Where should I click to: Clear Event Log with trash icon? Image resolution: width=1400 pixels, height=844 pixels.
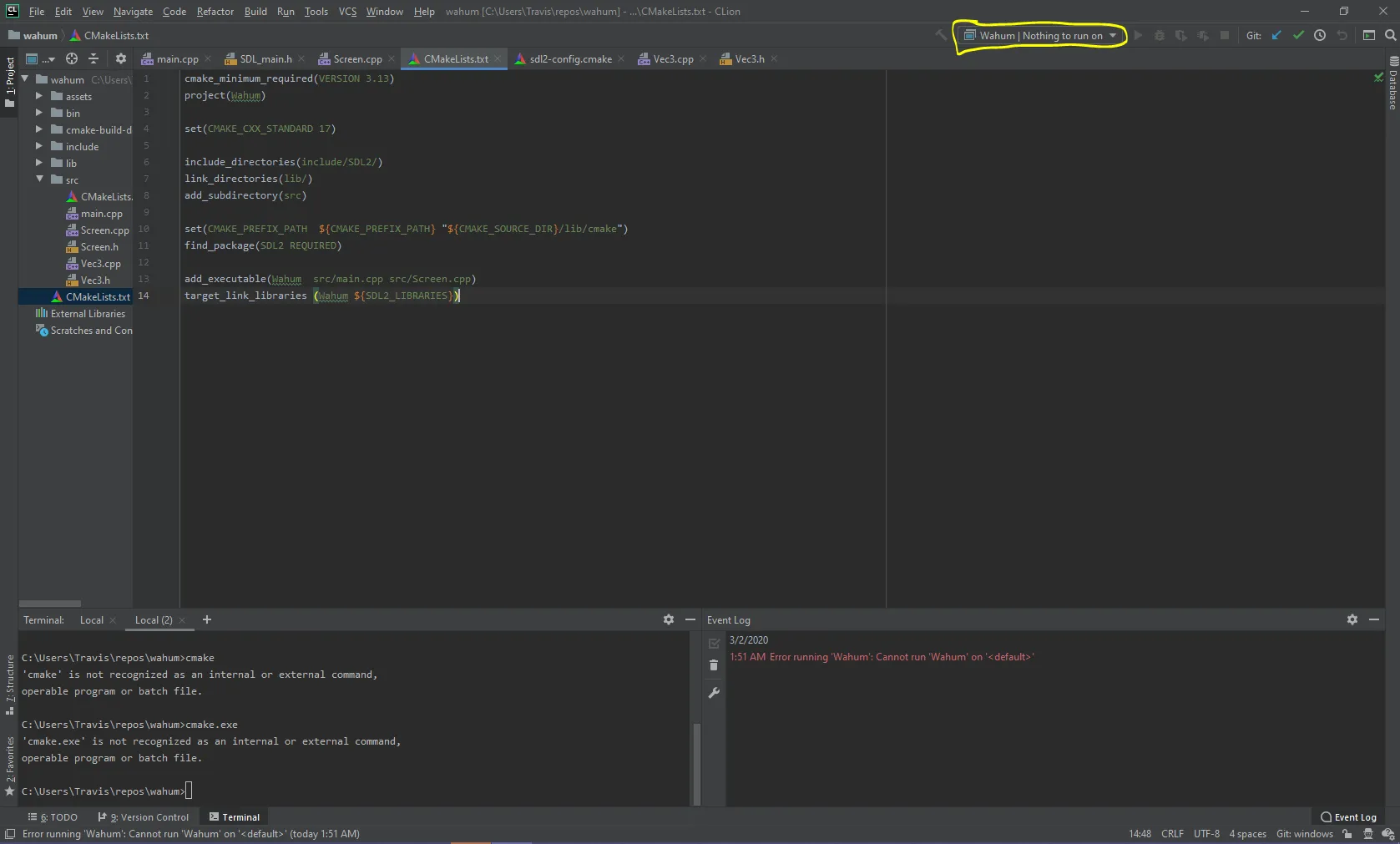coord(714,665)
